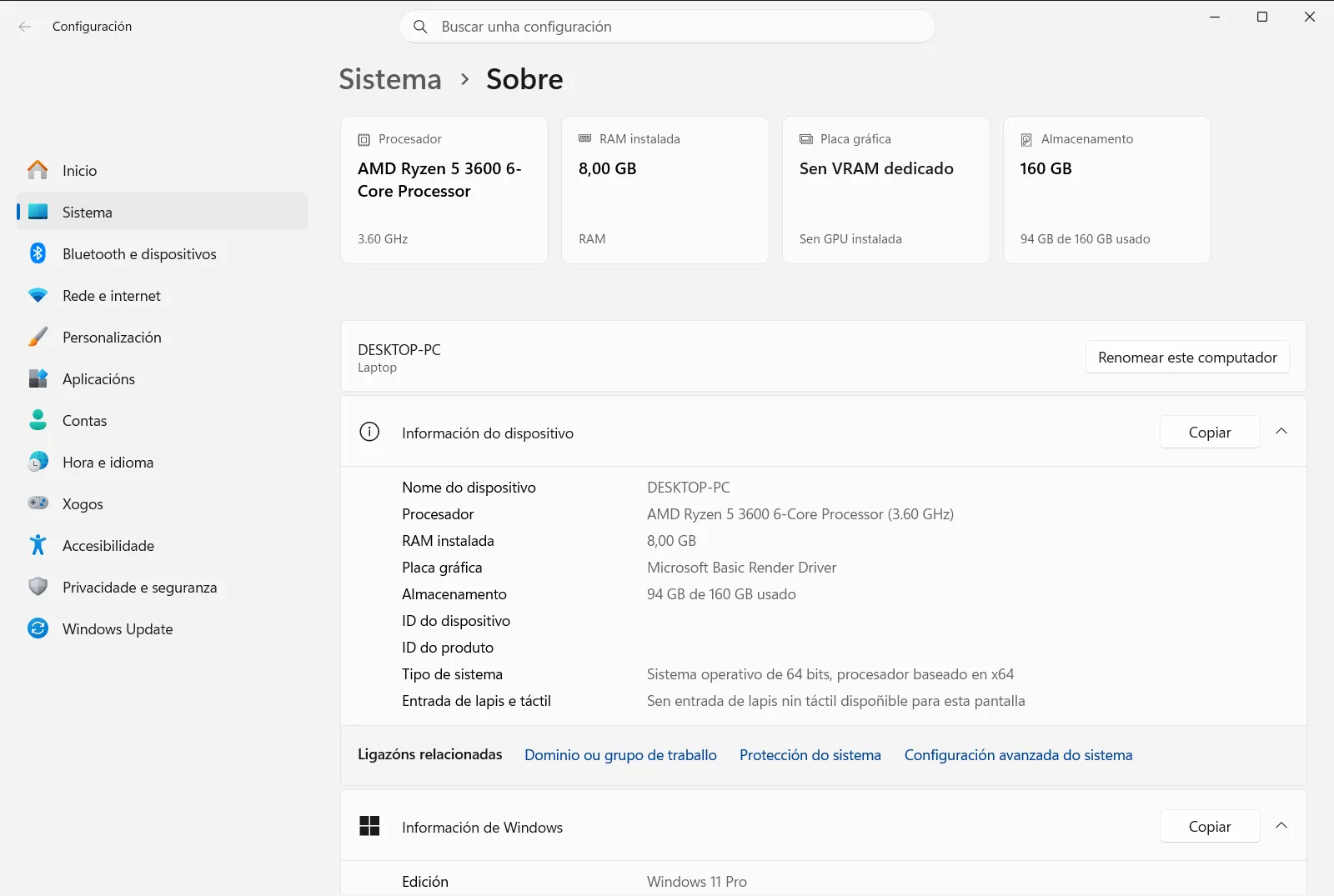Click the Bluetooth e dispositivos icon
This screenshot has height=896, width=1334.
(38, 253)
